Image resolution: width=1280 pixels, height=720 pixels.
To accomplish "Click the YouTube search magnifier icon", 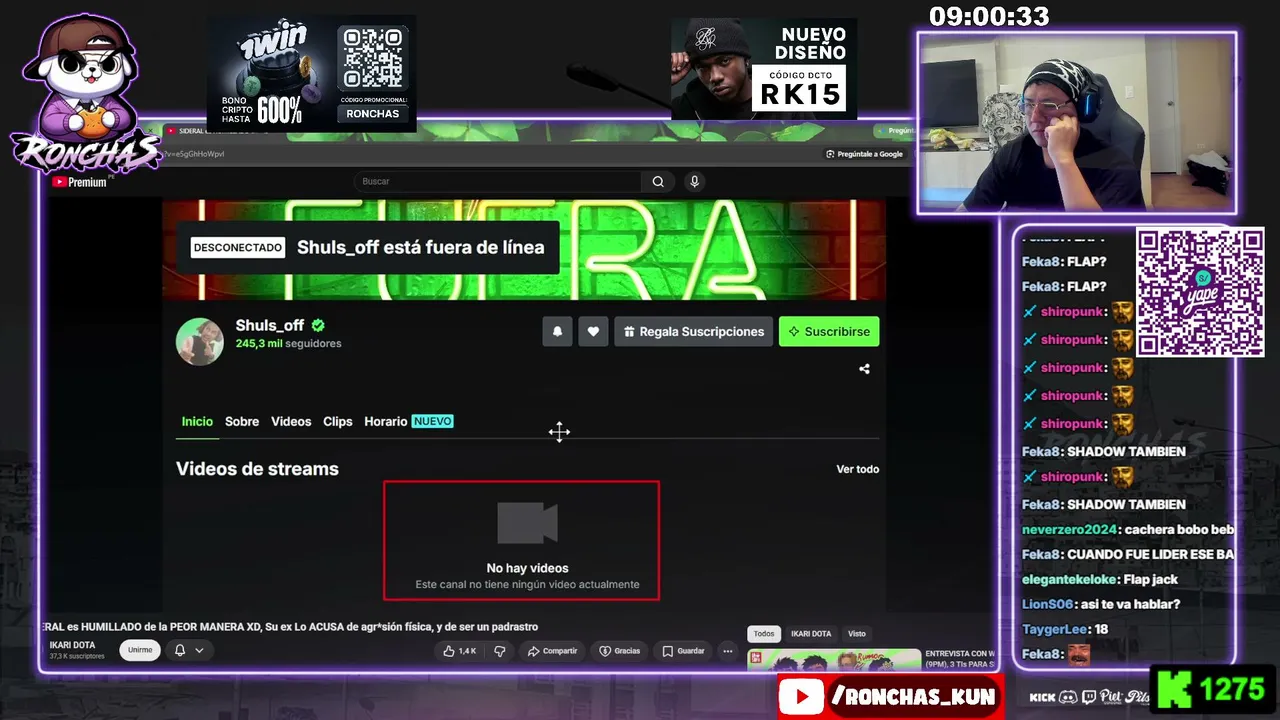I will click(658, 181).
